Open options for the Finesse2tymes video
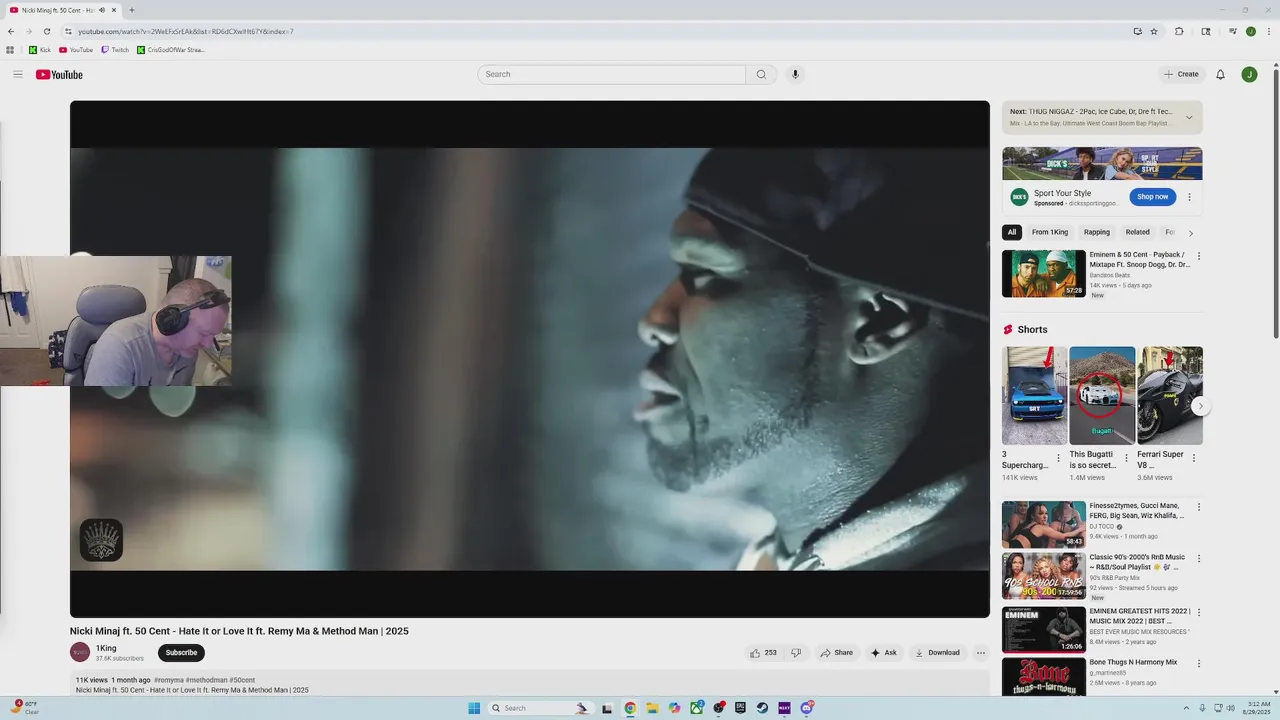This screenshot has width=1280, height=720. (1199, 507)
